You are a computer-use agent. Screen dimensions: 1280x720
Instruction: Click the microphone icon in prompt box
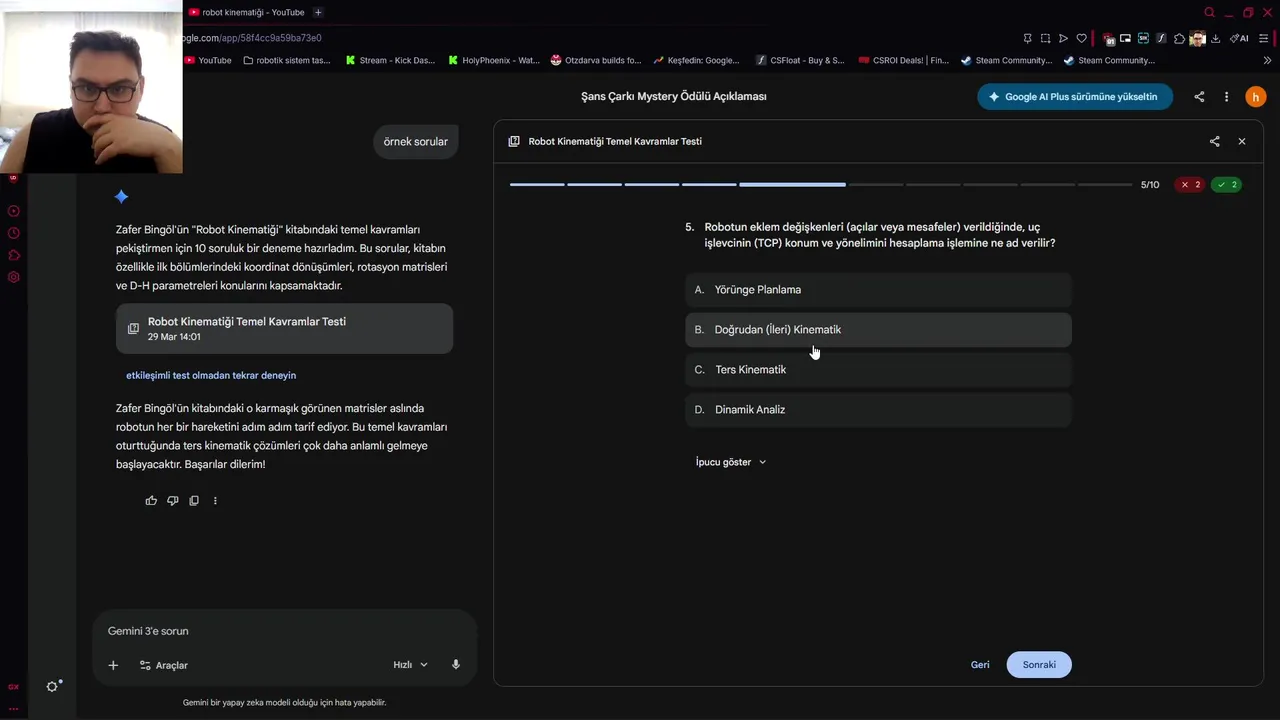pyautogui.click(x=456, y=665)
